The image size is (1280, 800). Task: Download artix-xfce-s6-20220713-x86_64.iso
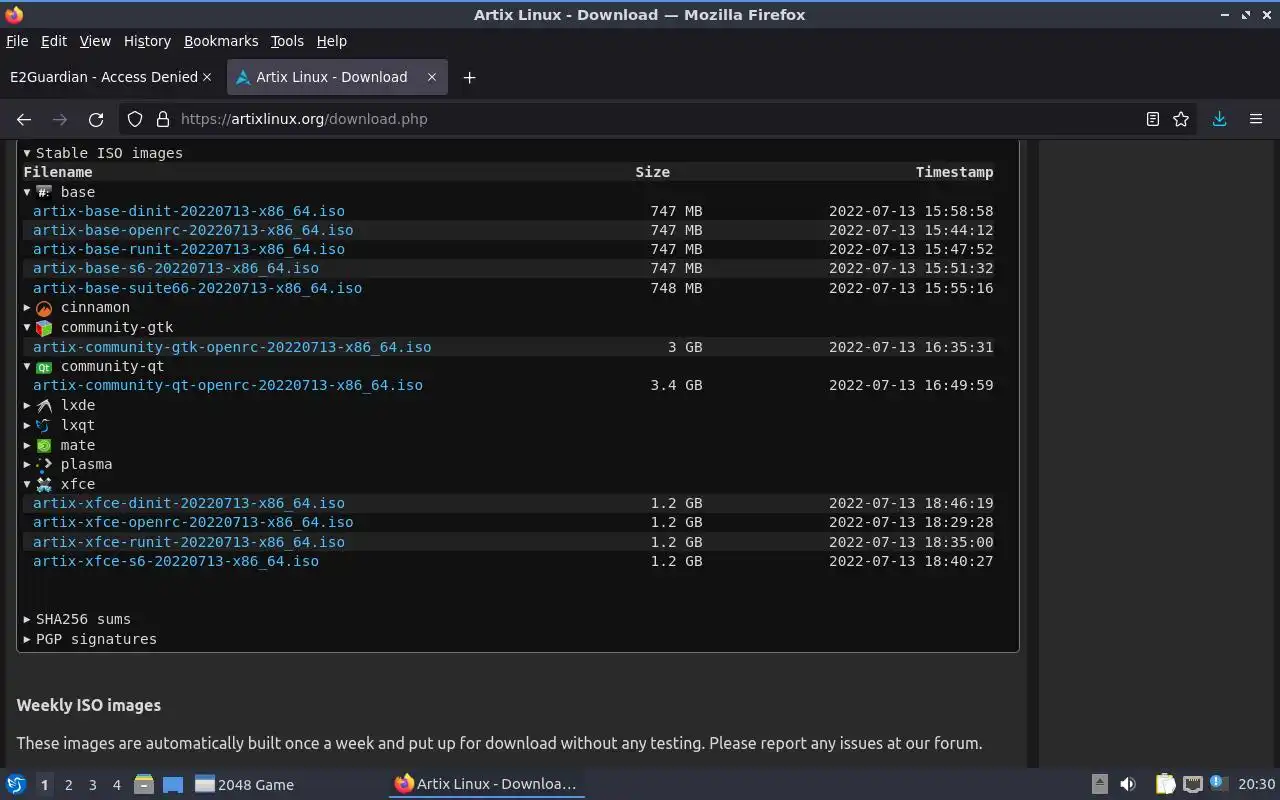coord(176,561)
